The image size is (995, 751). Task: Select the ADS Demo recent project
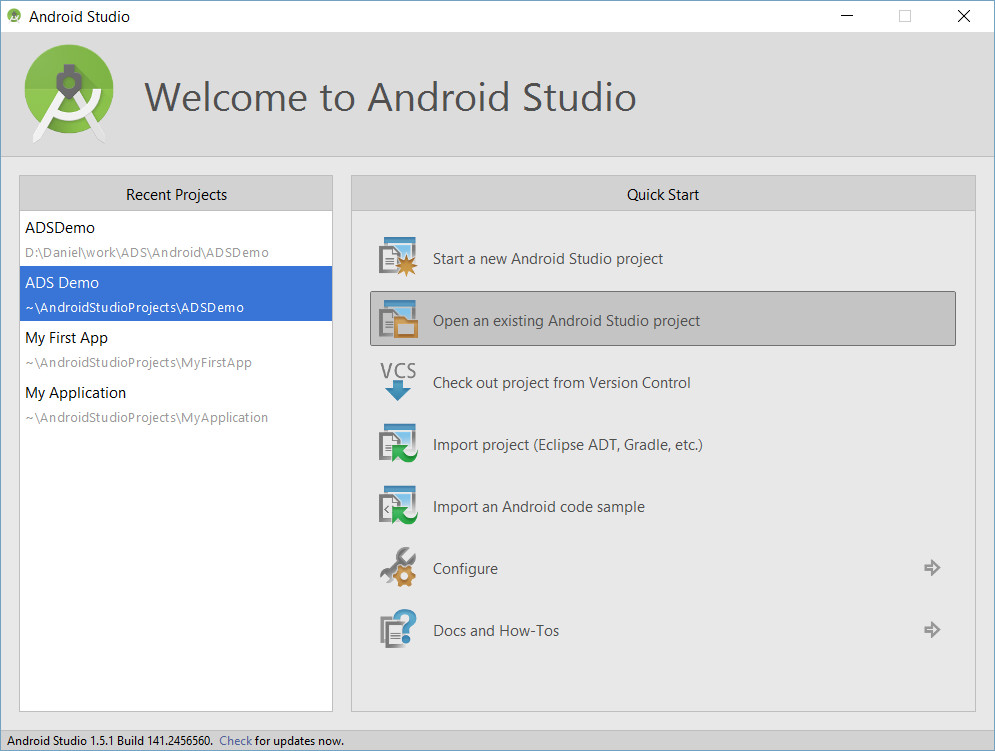click(176, 293)
